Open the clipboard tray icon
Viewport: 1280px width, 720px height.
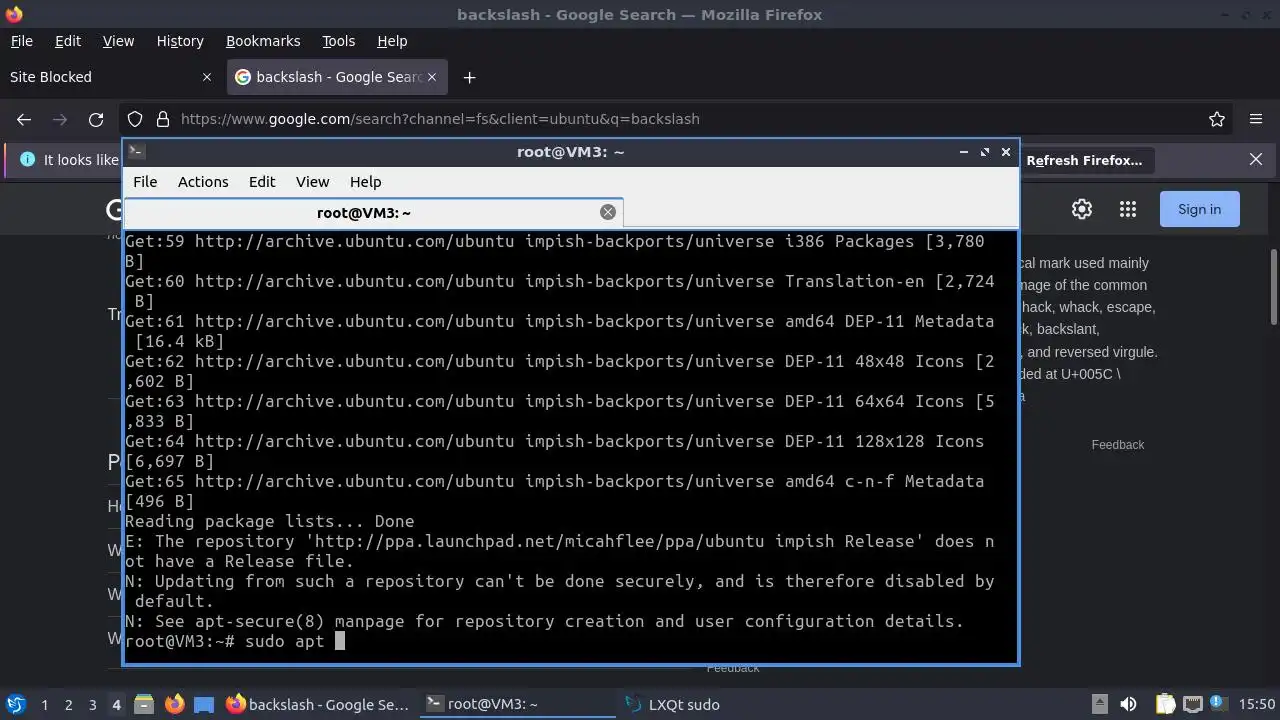1165,704
